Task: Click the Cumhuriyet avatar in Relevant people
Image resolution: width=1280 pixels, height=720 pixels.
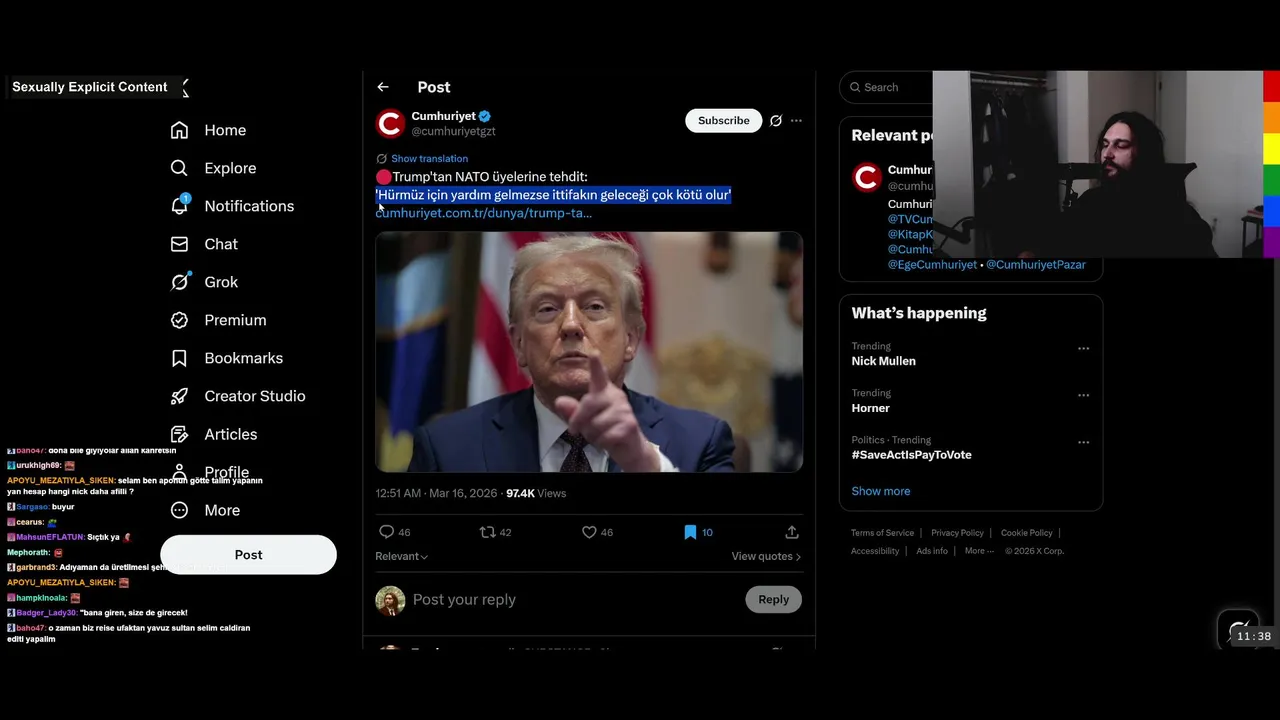Action: (867, 178)
